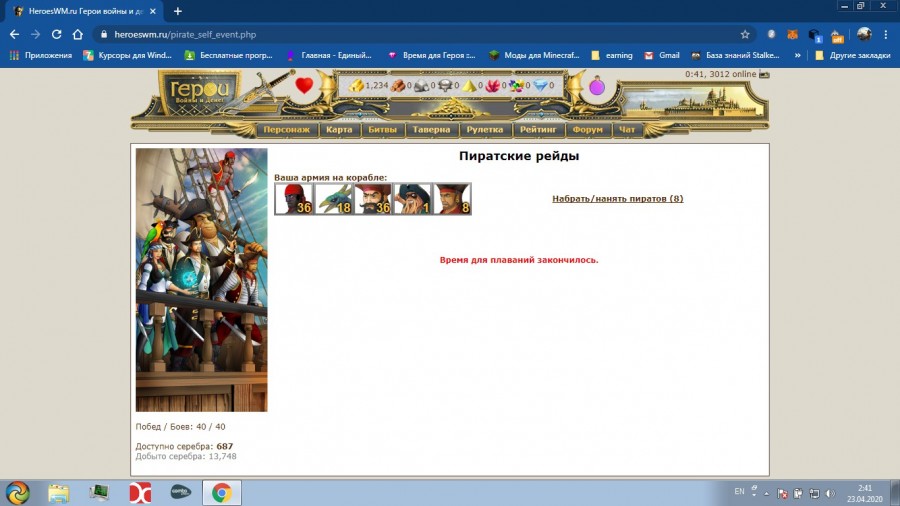900x506 pixels.
Task: Open File Explorer from the taskbar
Action: 58,493
